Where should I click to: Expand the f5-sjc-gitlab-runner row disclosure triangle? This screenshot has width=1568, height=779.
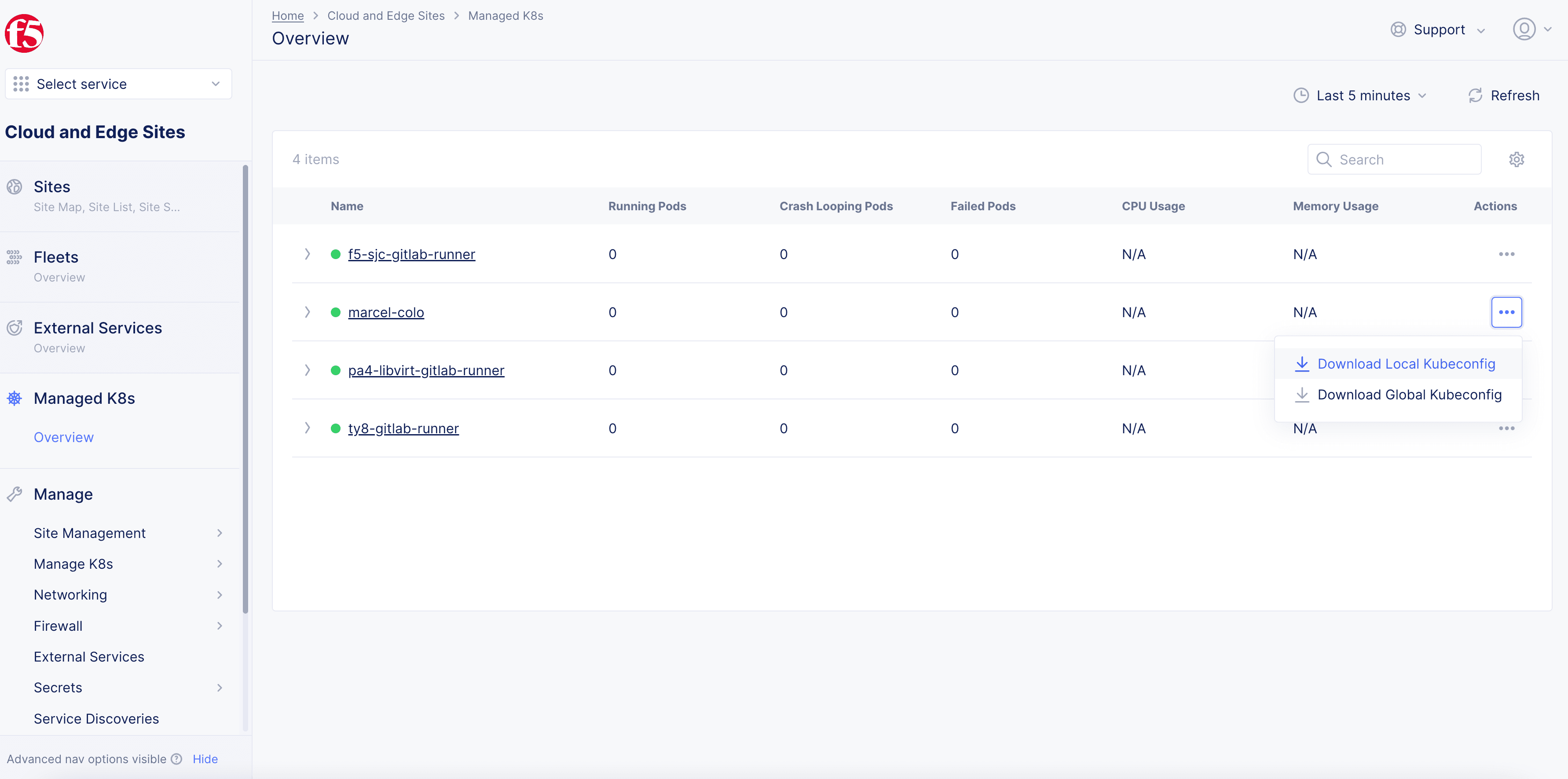coord(307,254)
